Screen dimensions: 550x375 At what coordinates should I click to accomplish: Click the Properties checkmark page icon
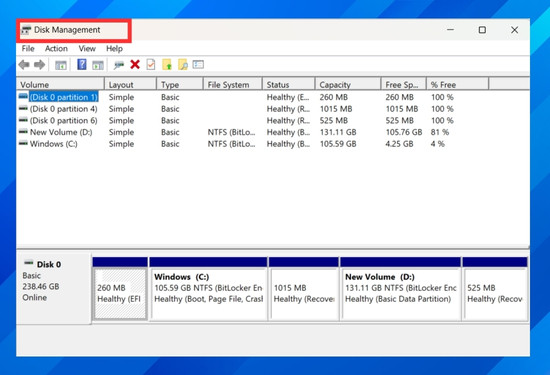(x=151, y=65)
